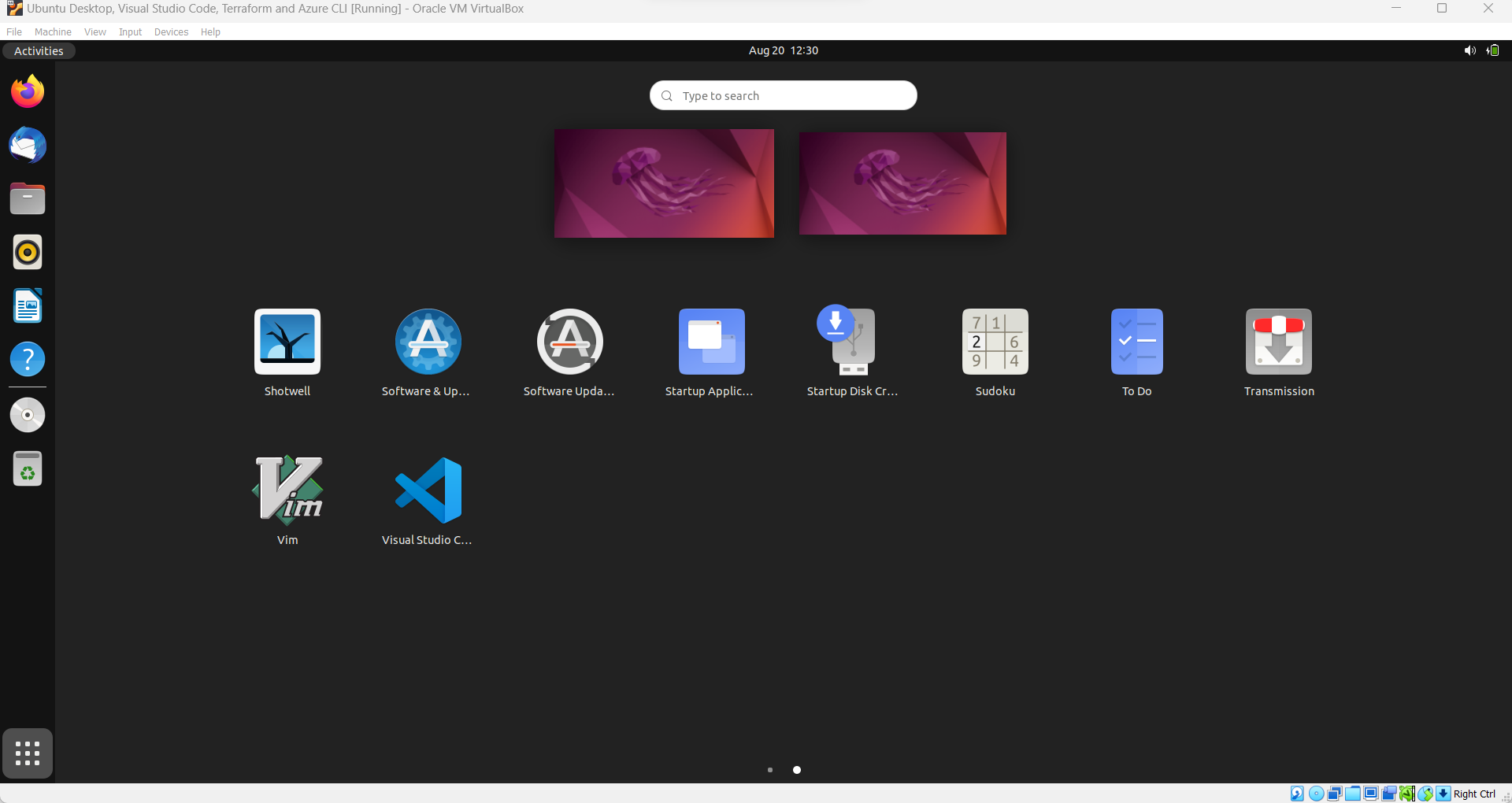Open Firefox from the dock
The width and height of the screenshot is (1512, 803).
[28, 92]
